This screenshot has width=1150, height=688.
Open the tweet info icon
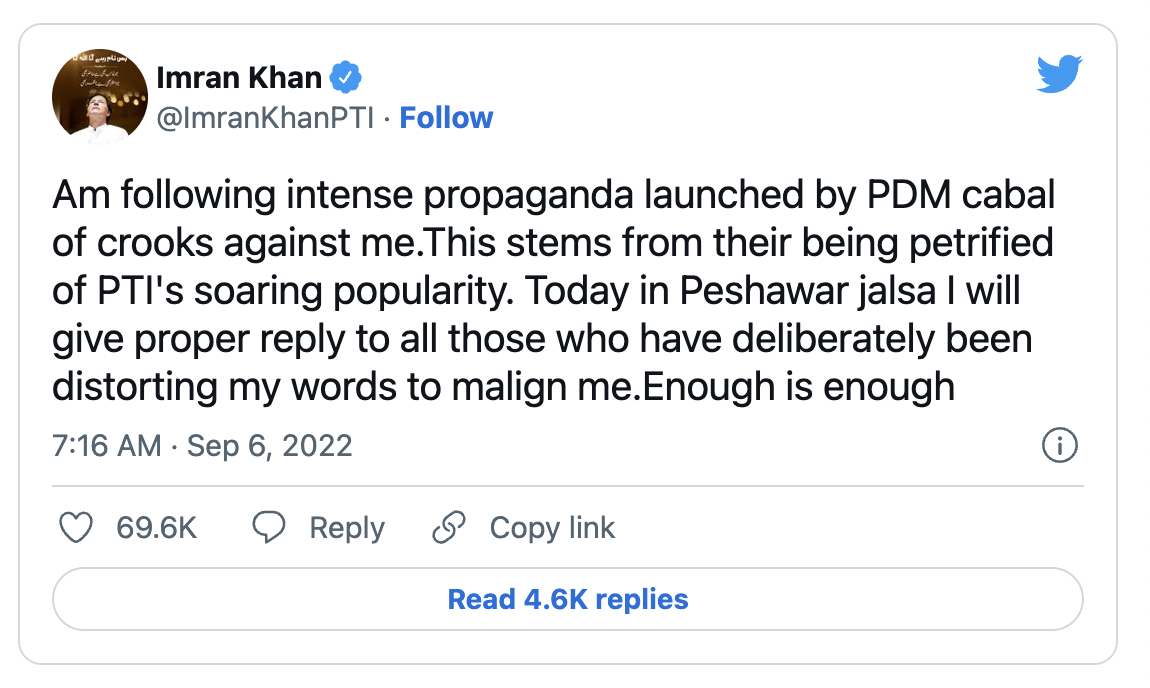(x=1059, y=445)
